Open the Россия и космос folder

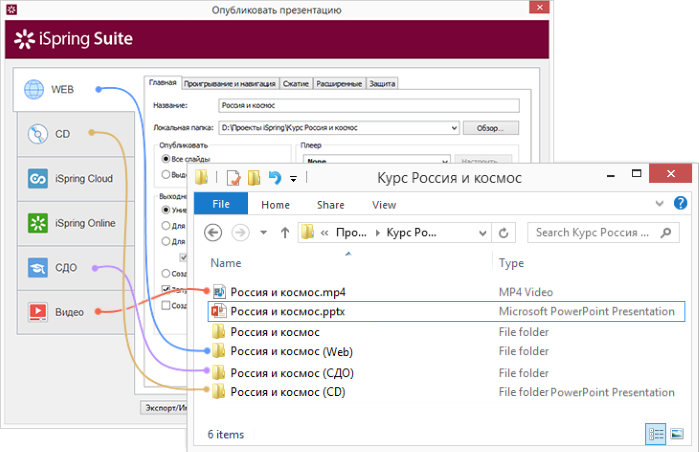tap(275, 332)
